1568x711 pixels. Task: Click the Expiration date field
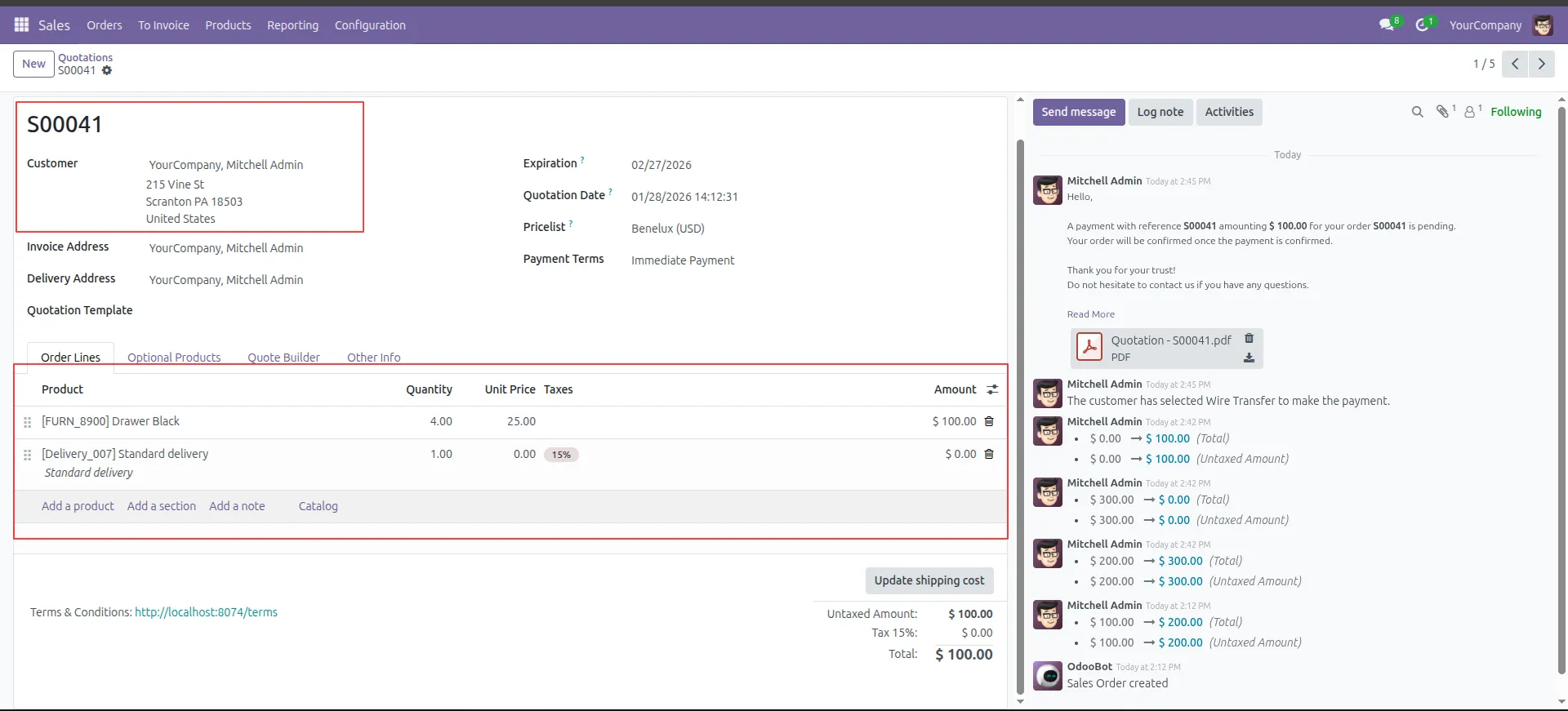click(661, 165)
